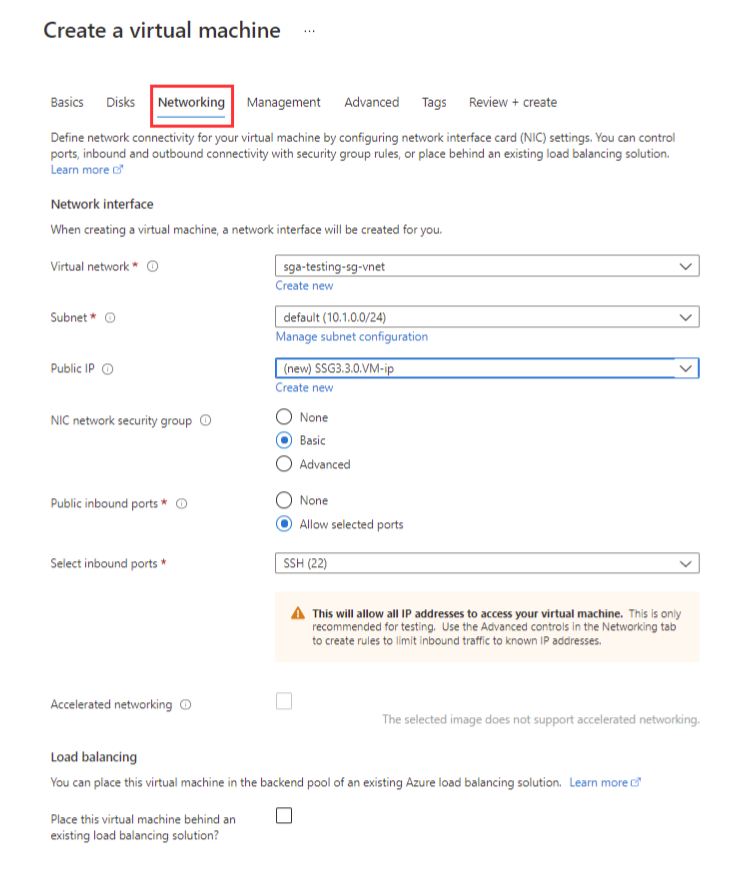The image size is (735, 890).
Task: Expand the Virtual network dropdown
Action: (486, 267)
